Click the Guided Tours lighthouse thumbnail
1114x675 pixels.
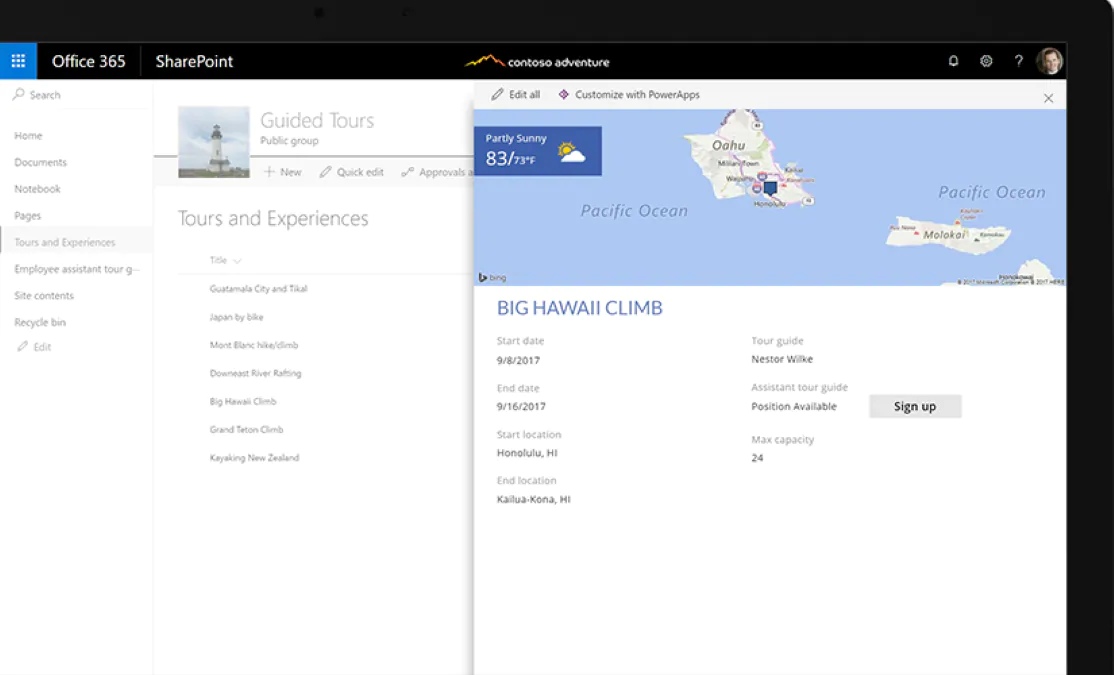pyautogui.click(x=213, y=142)
